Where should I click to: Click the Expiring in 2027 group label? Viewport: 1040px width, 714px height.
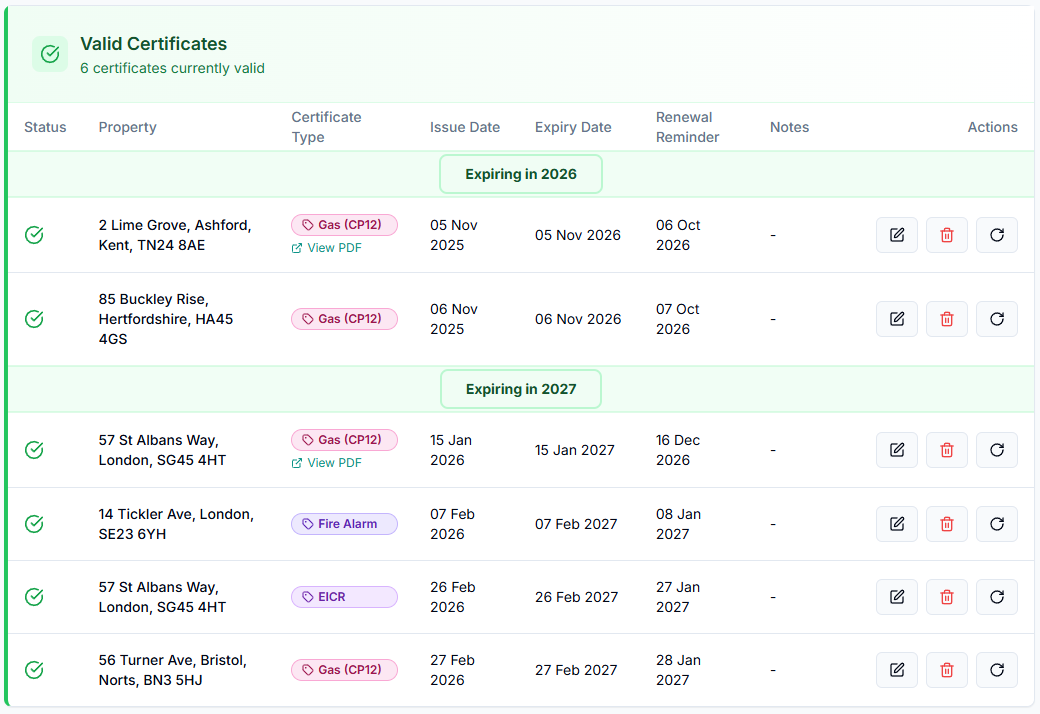(521, 389)
